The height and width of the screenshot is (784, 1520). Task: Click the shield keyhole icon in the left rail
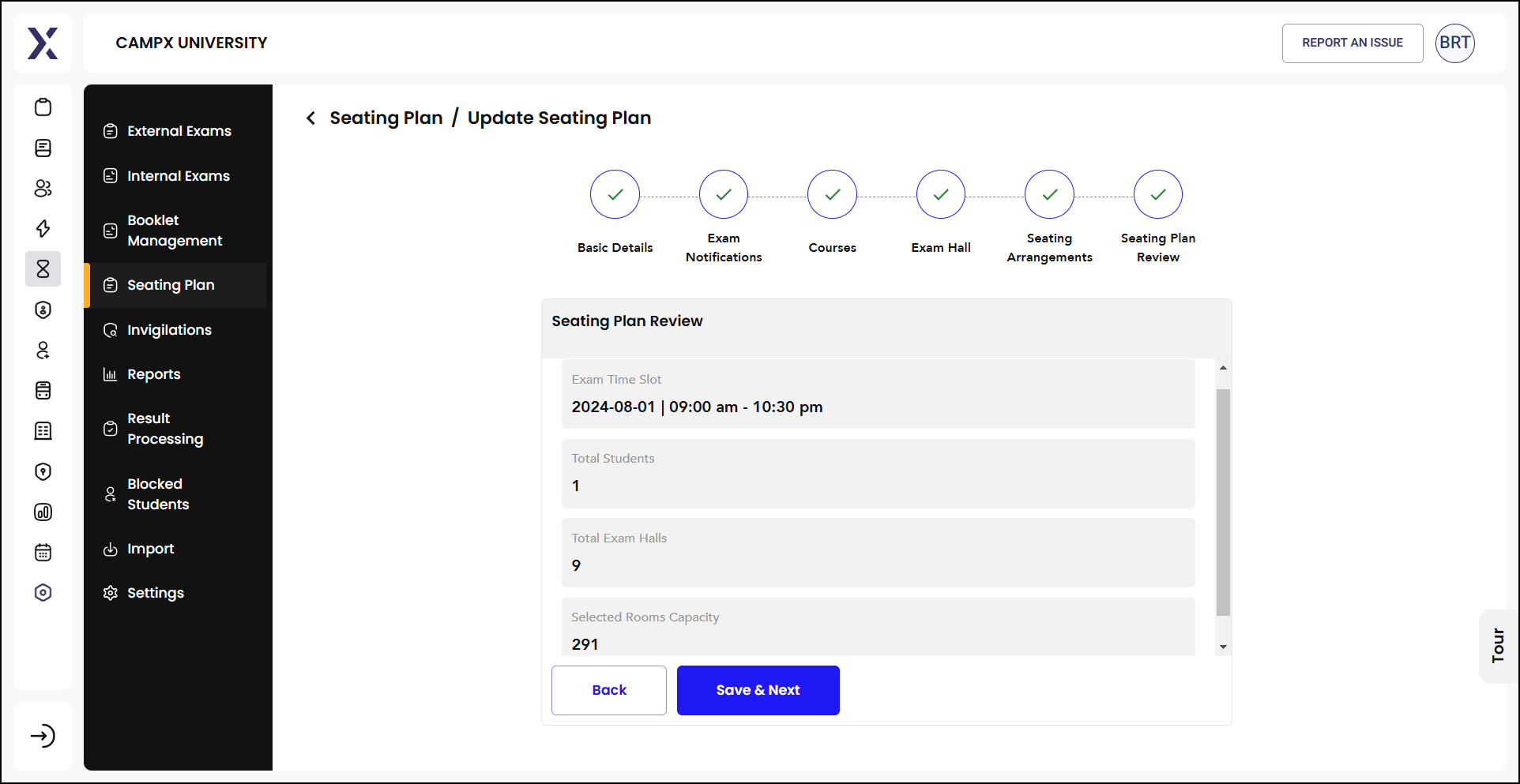tap(43, 471)
